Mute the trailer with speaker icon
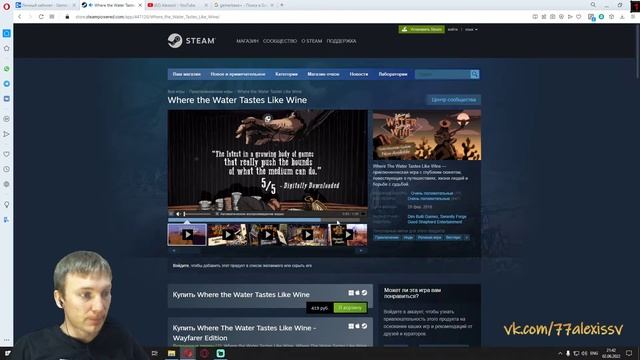The height and width of the screenshot is (360, 640). point(178,214)
